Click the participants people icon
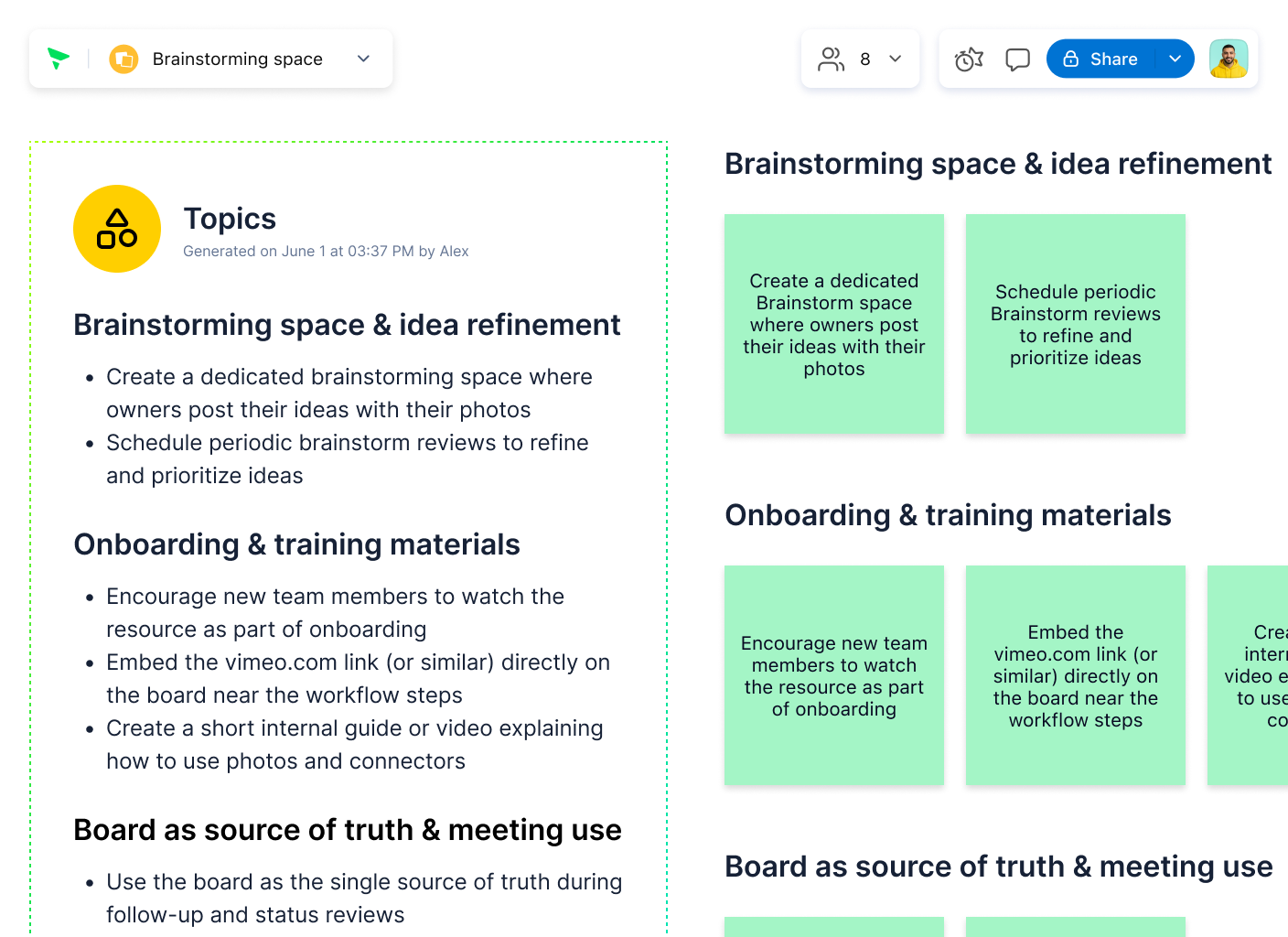Image resolution: width=1288 pixels, height=937 pixels. coord(832,59)
